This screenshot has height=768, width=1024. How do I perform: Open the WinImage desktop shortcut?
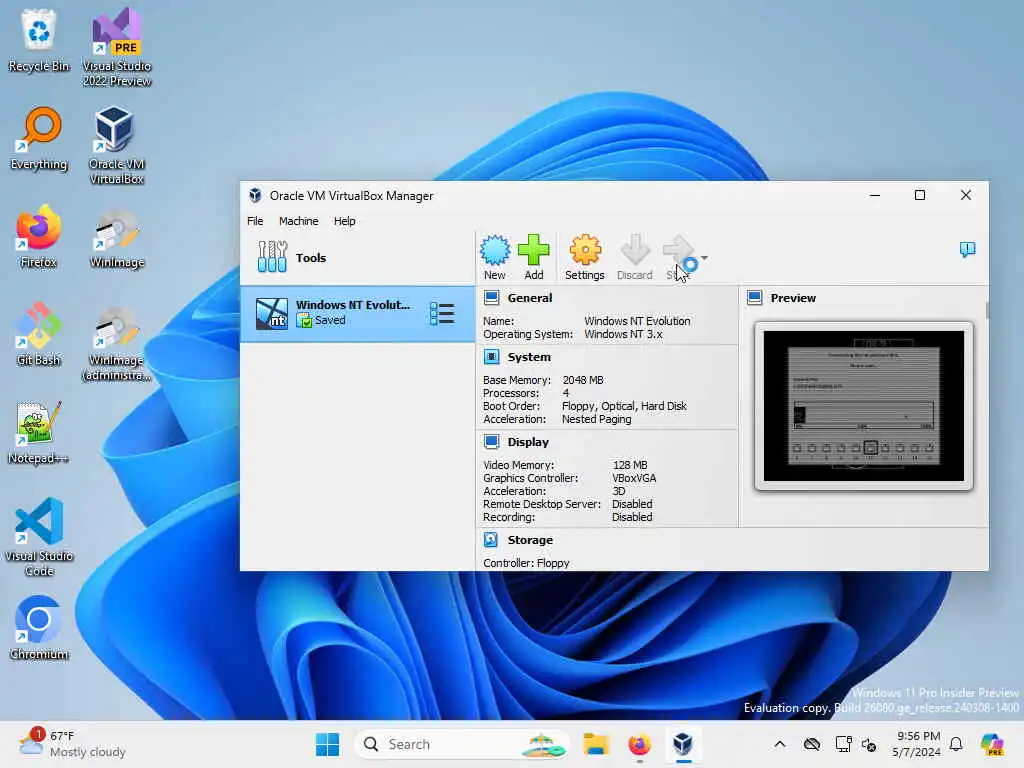tap(117, 238)
